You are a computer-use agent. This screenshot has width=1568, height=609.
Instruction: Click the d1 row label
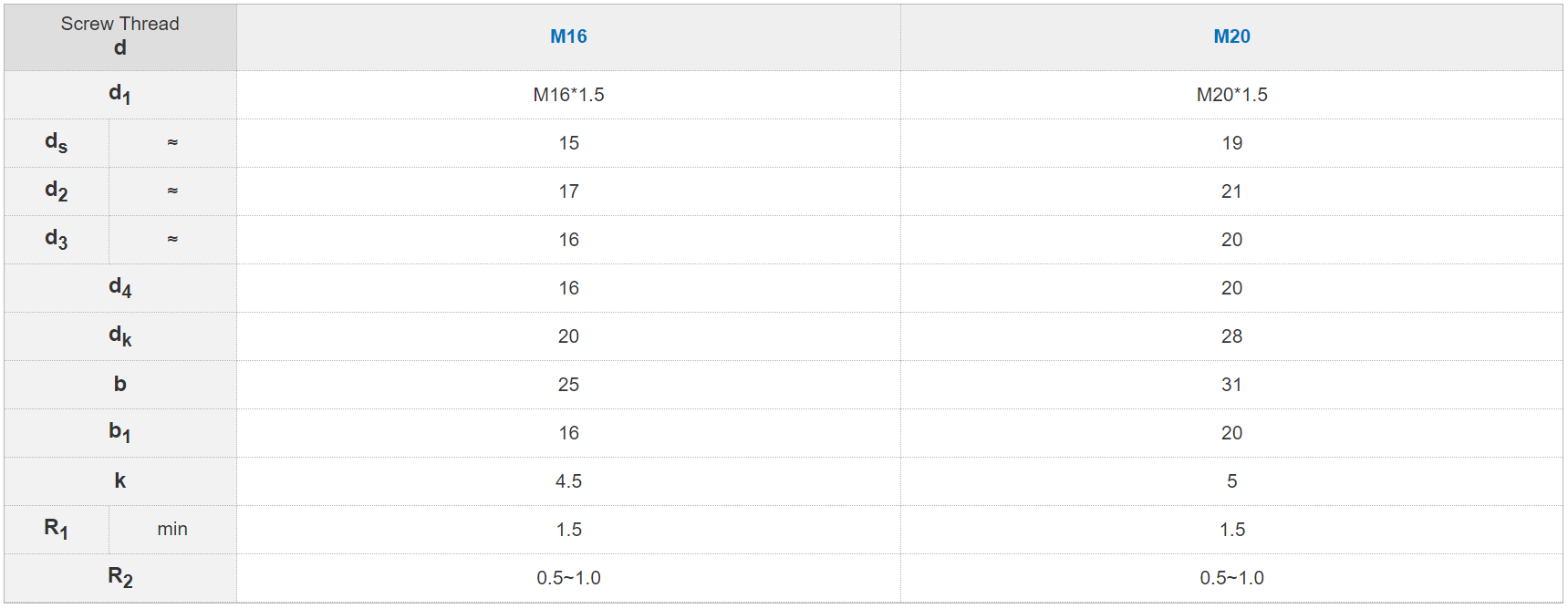pyautogui.click(x=119, y=94)
